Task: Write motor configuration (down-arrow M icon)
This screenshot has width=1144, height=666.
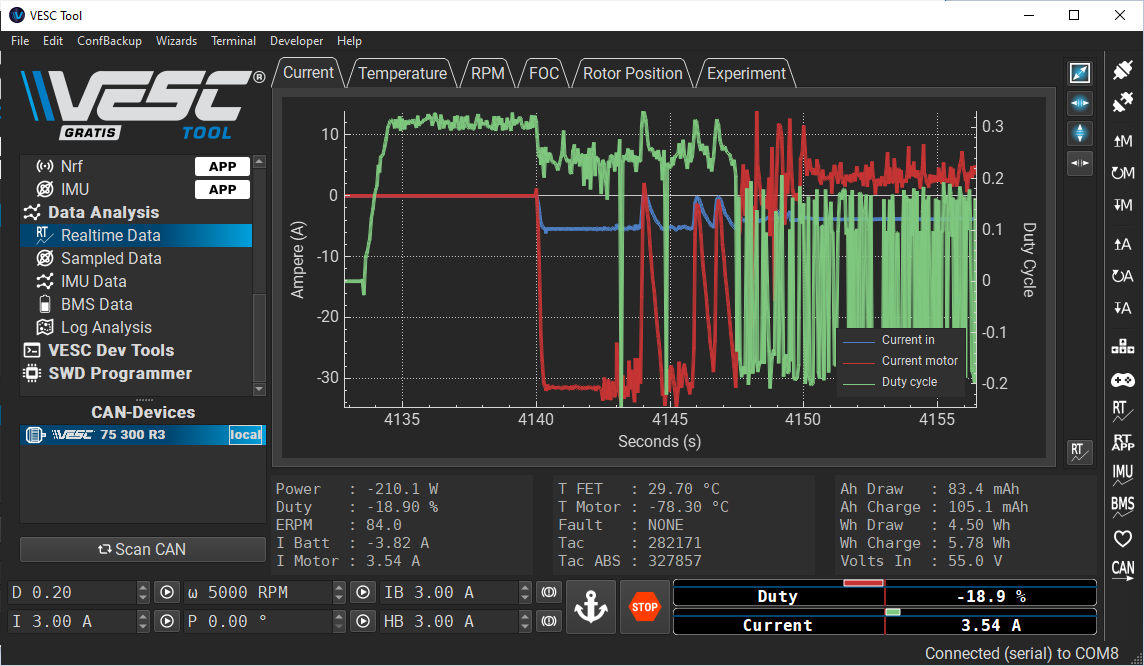Action: (x=1122, y=205)
